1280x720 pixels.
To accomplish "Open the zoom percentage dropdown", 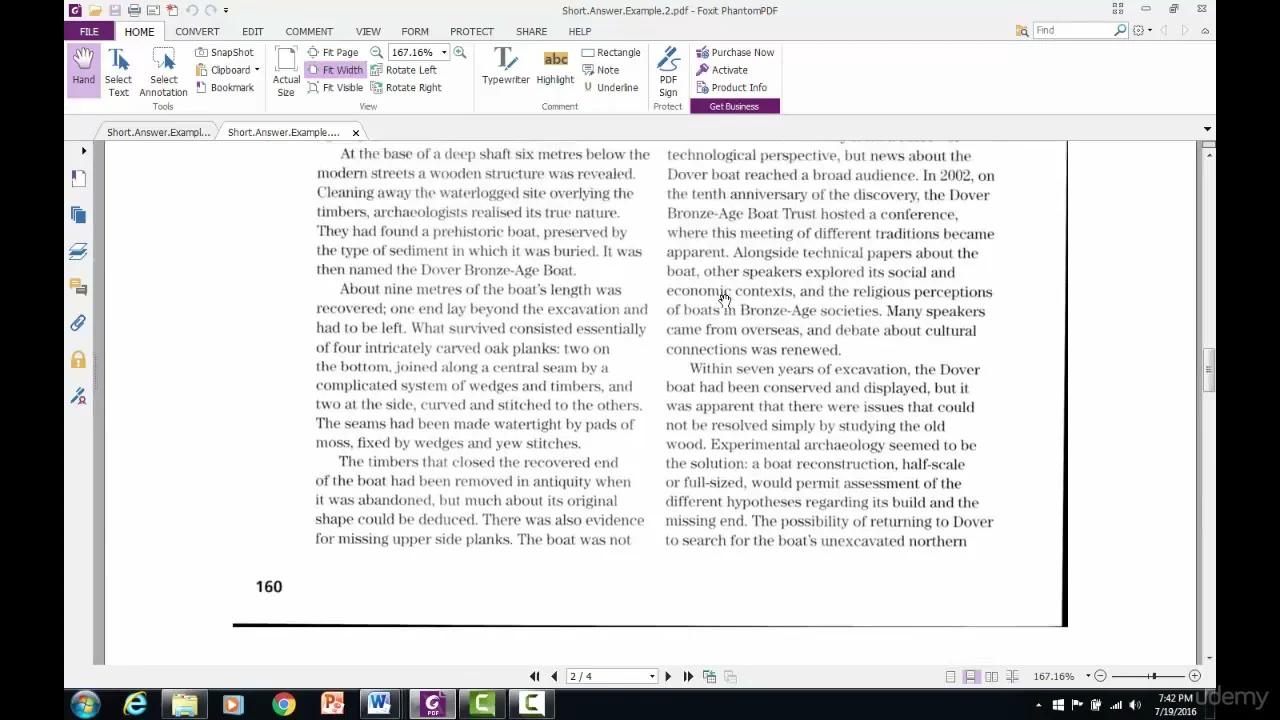I will [x=443, y=52].
